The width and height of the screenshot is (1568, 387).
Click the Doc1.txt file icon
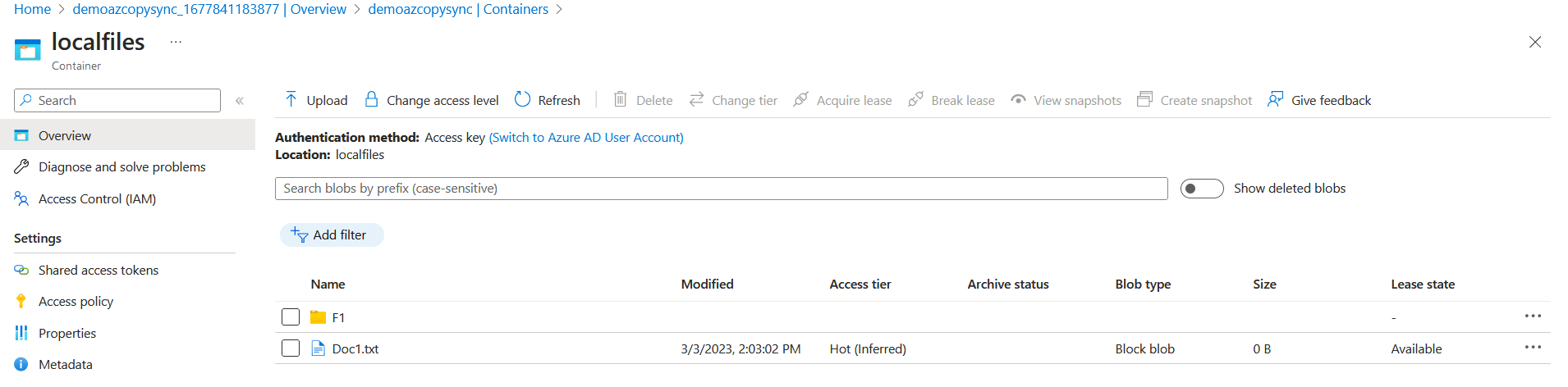[319, 348]
